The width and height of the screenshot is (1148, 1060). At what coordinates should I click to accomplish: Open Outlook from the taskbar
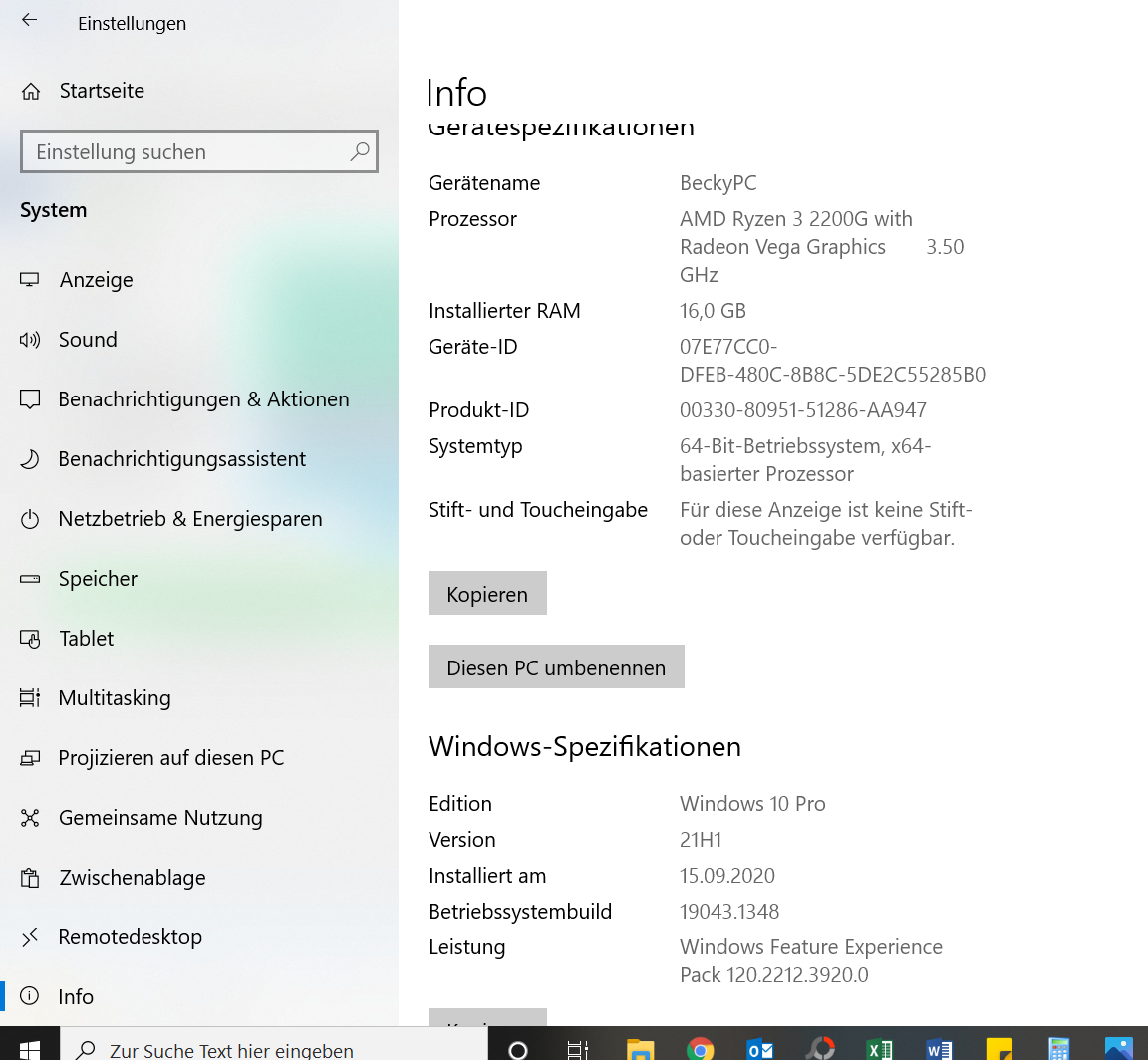(760, 1048)
